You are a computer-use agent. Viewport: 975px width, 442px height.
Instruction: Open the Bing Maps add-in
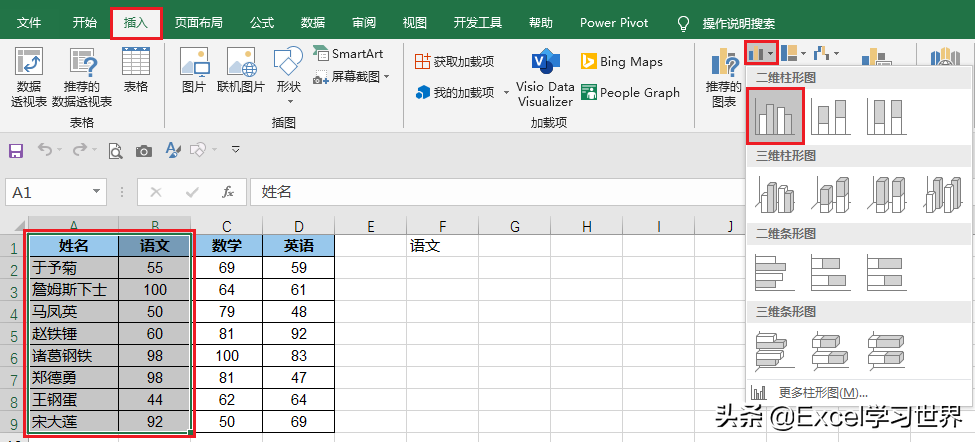click(x=622, y=62)
